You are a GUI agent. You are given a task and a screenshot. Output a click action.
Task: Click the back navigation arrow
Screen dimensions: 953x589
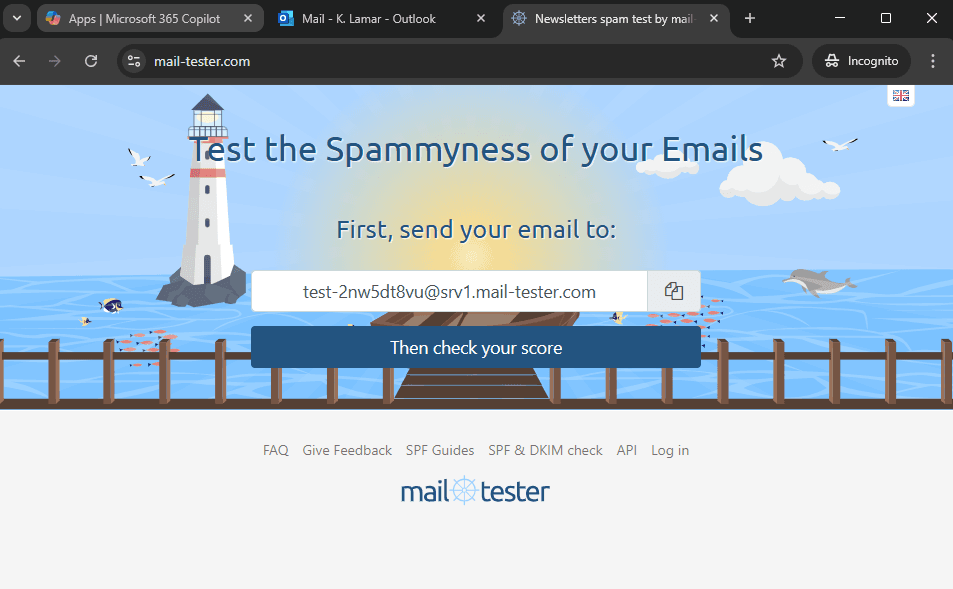coord(20,61)
